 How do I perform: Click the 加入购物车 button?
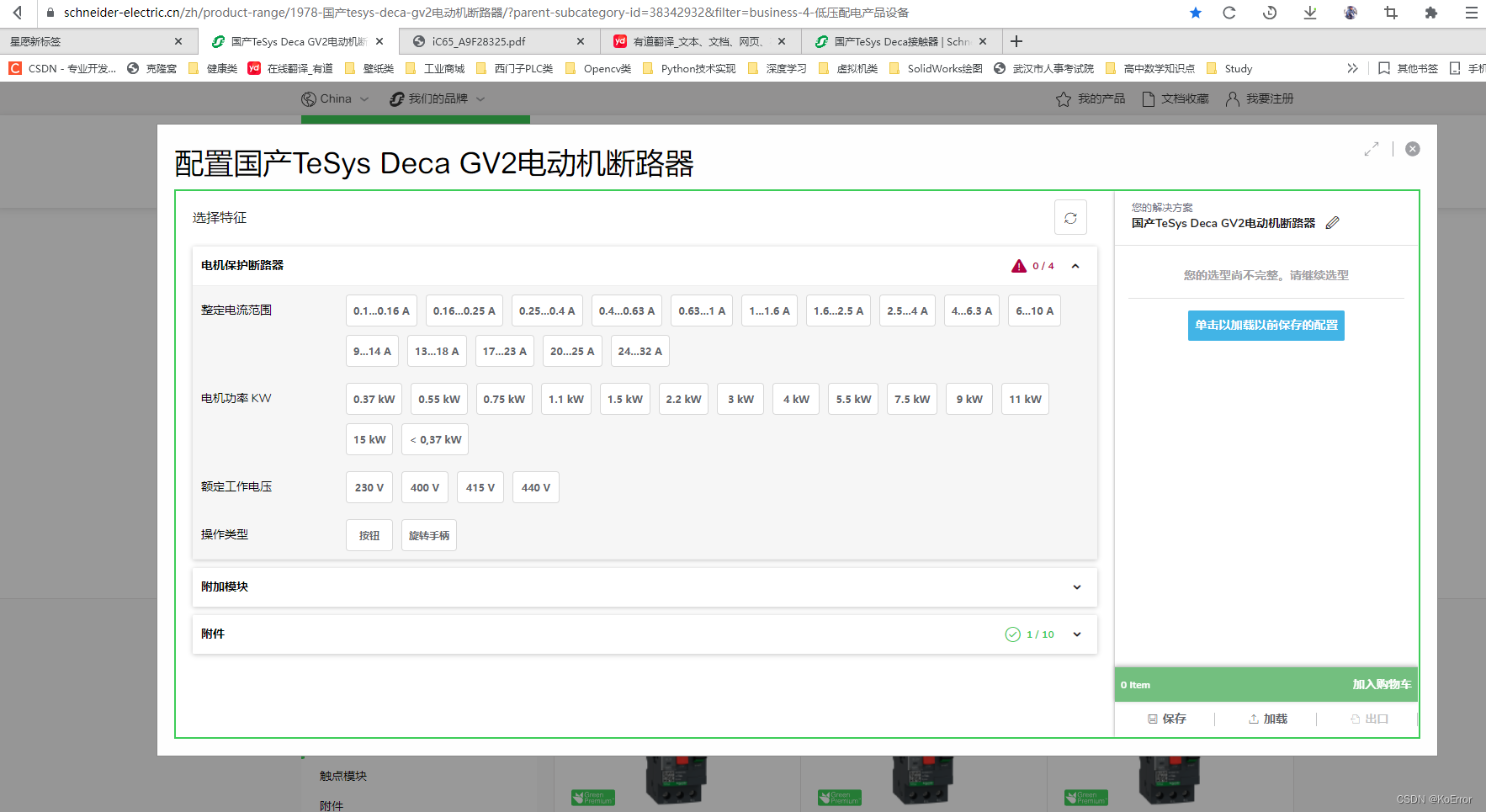click(1382, 685)
